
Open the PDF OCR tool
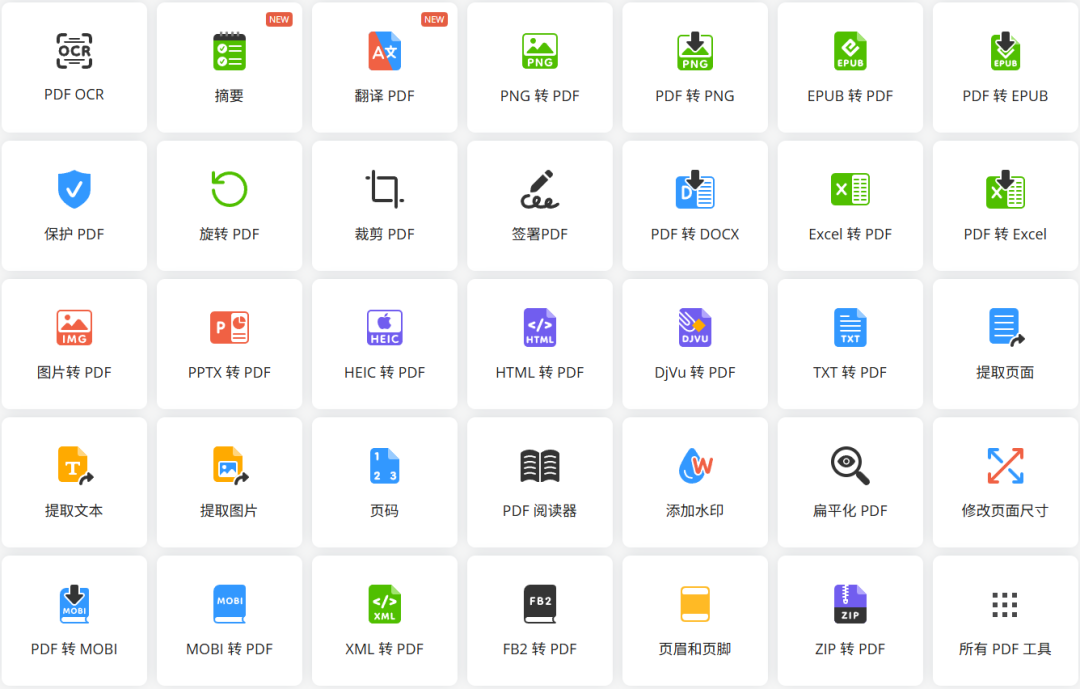click(74, 68)
